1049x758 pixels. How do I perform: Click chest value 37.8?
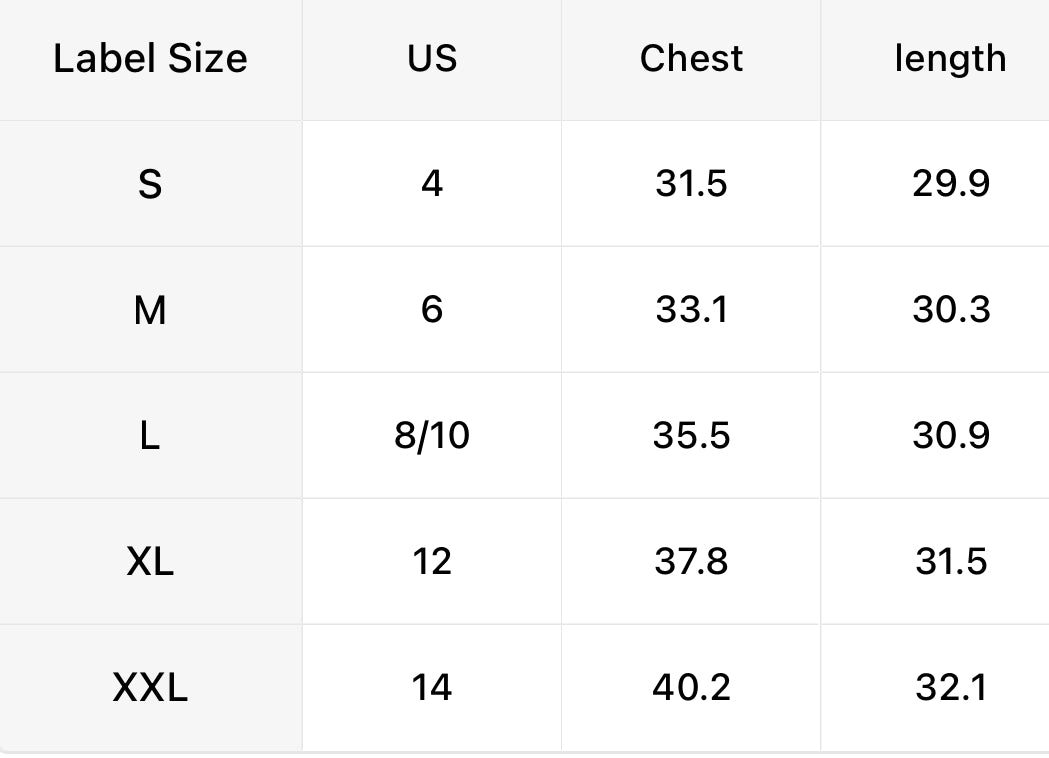[x=691, y=562]
